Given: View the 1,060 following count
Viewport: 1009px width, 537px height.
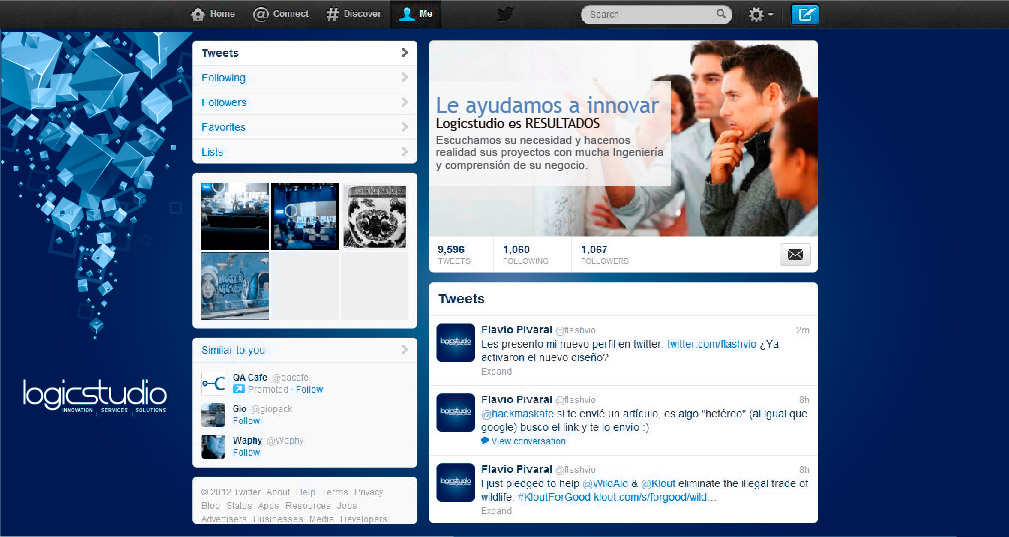Looking at the screenshot, I should click(526, 255).
